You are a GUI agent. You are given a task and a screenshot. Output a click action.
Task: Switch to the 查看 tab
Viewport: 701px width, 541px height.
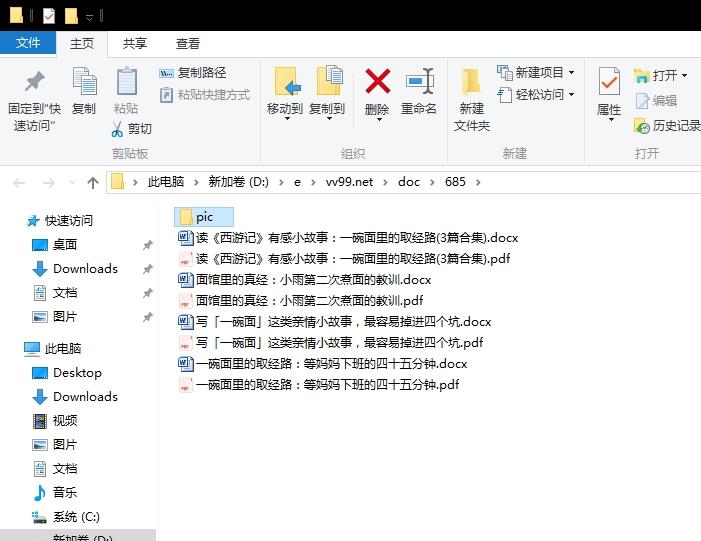pyautogui.click(x=188, y=44)
